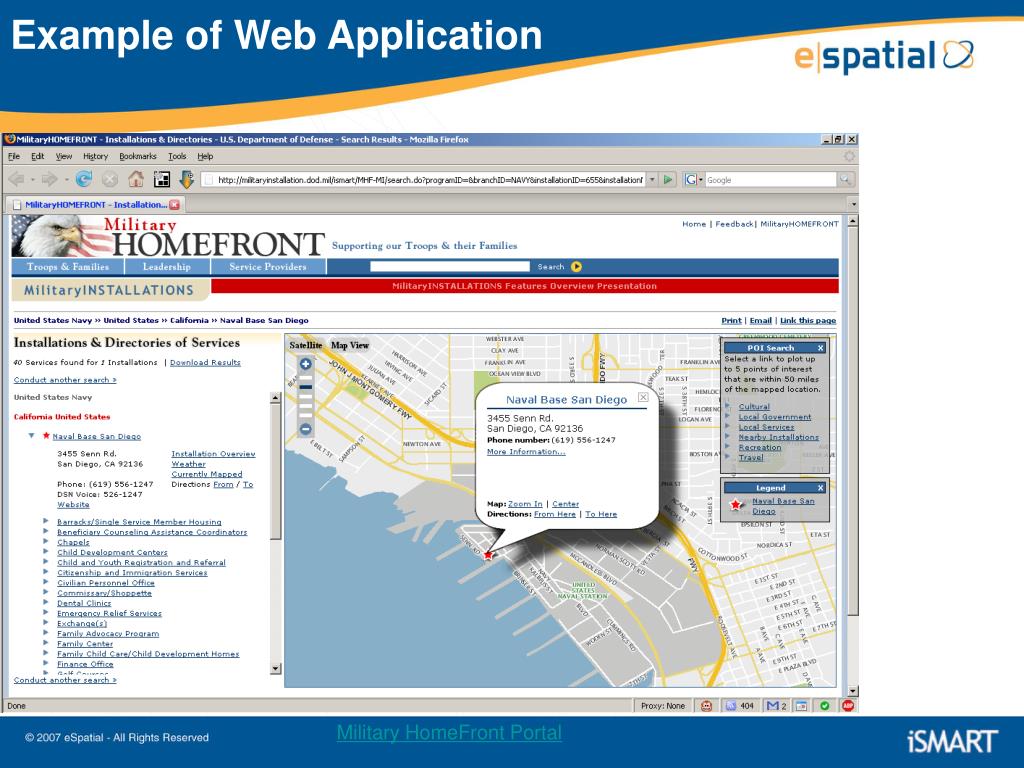Close the Legend panel
This screenshot has height=768, width=1024.
coord(821,488)
